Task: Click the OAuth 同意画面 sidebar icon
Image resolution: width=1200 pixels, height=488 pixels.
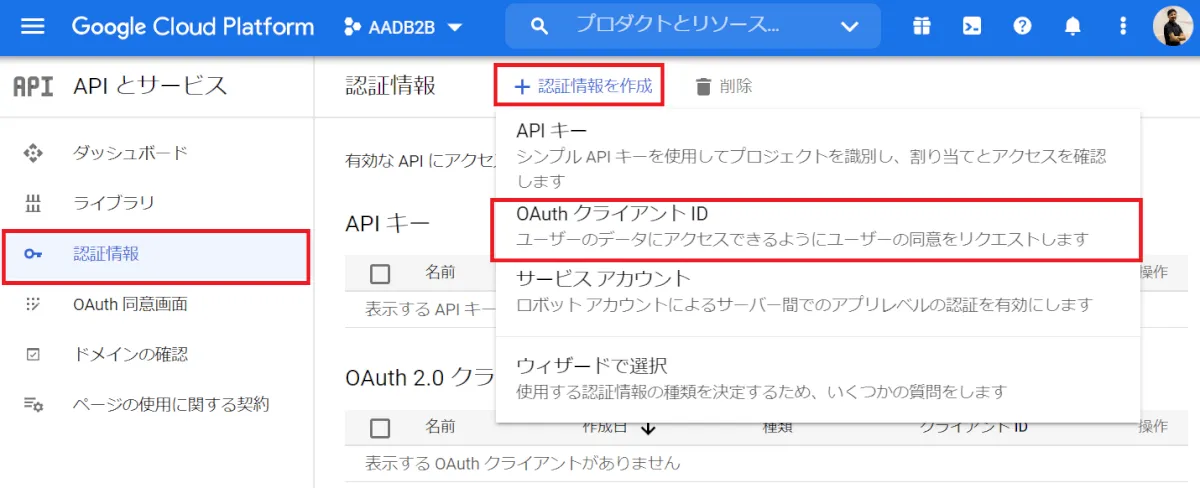Action: 33,304
